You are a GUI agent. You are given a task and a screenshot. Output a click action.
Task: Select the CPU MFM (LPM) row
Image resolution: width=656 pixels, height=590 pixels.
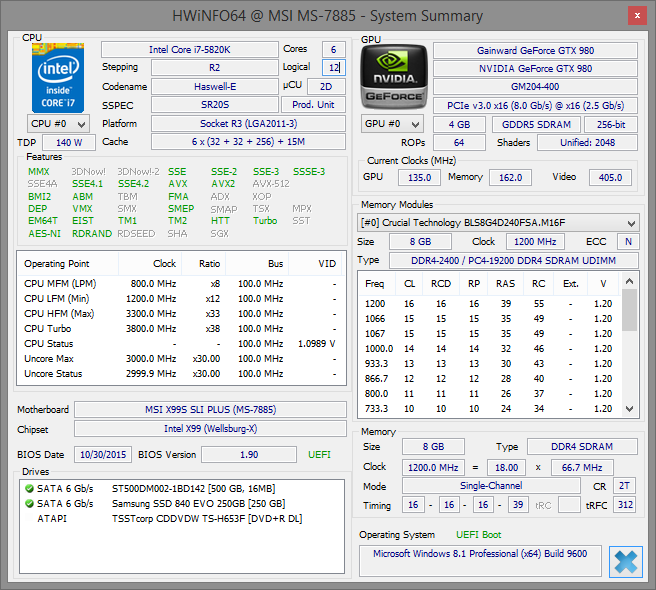(x=182, y=284)
